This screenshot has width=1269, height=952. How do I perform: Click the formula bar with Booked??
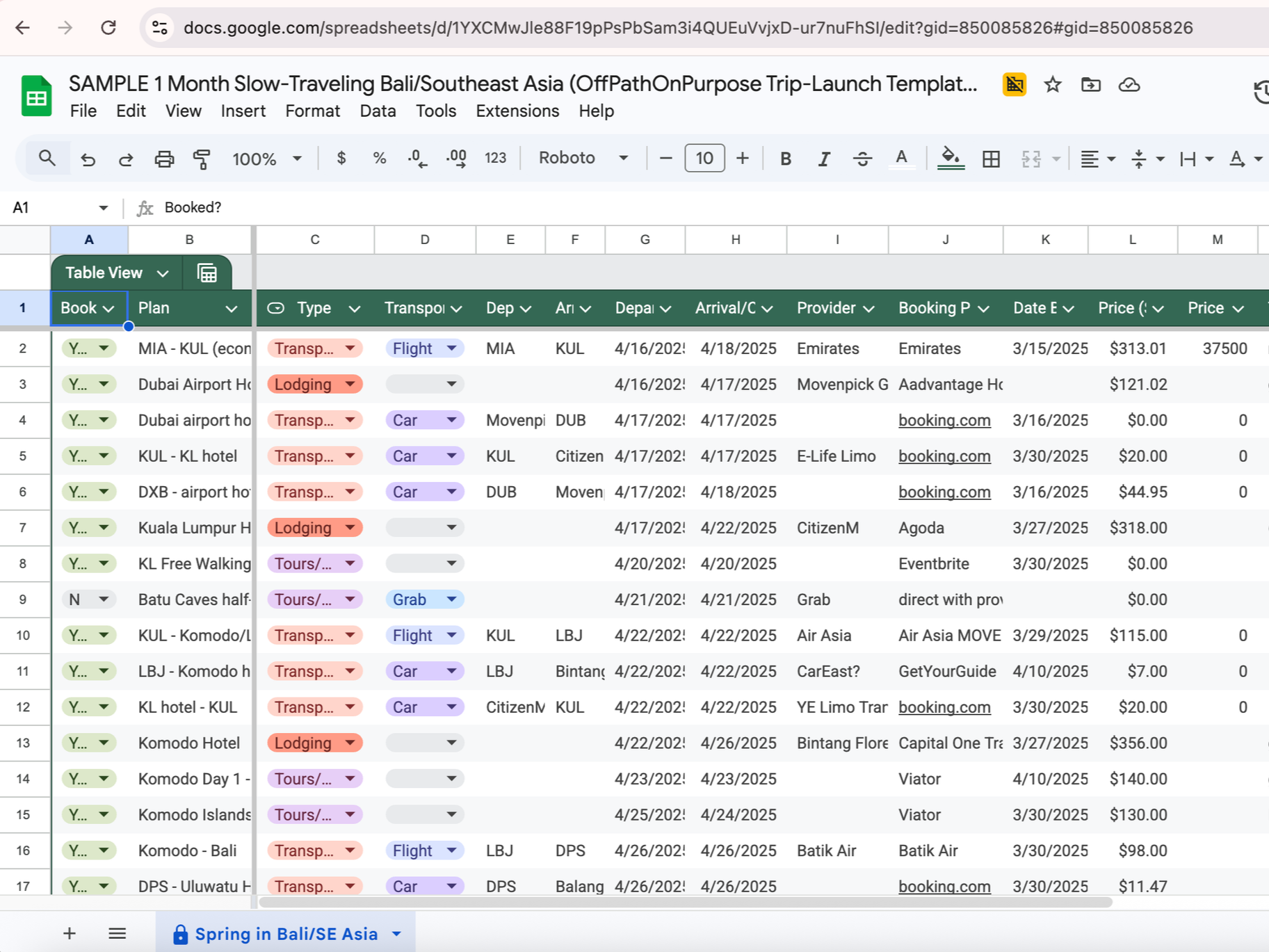pyautogui.click(x=709, y=208)
